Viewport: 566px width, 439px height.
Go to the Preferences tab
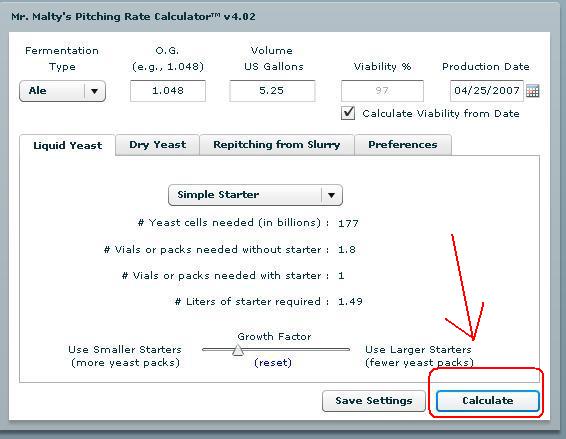coord(403,145)
